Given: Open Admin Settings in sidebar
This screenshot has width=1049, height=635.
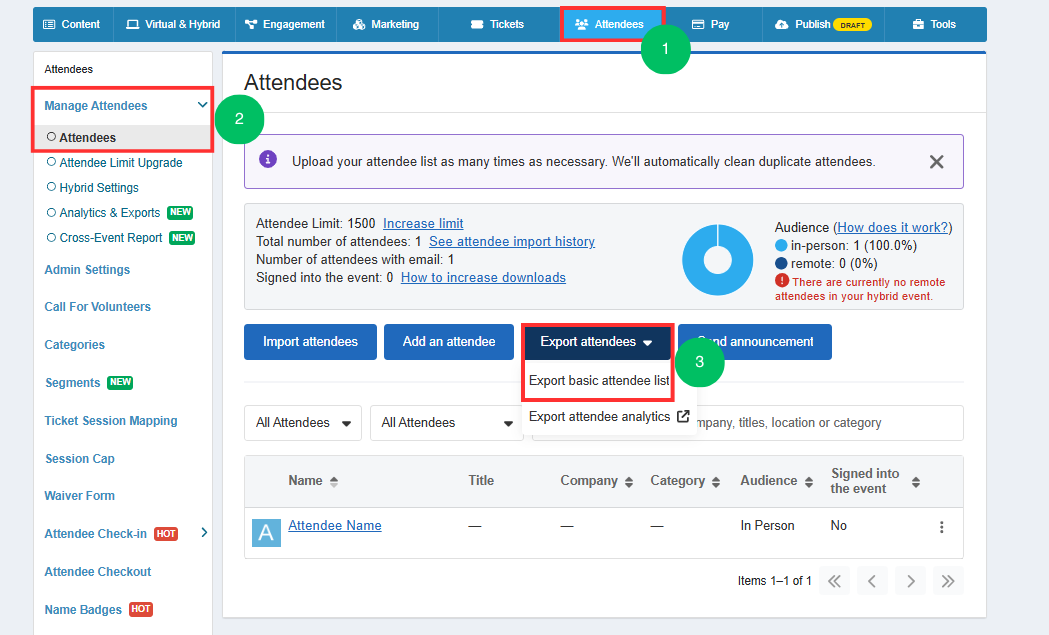Looking at the screenshot, I should coord(87,270).
